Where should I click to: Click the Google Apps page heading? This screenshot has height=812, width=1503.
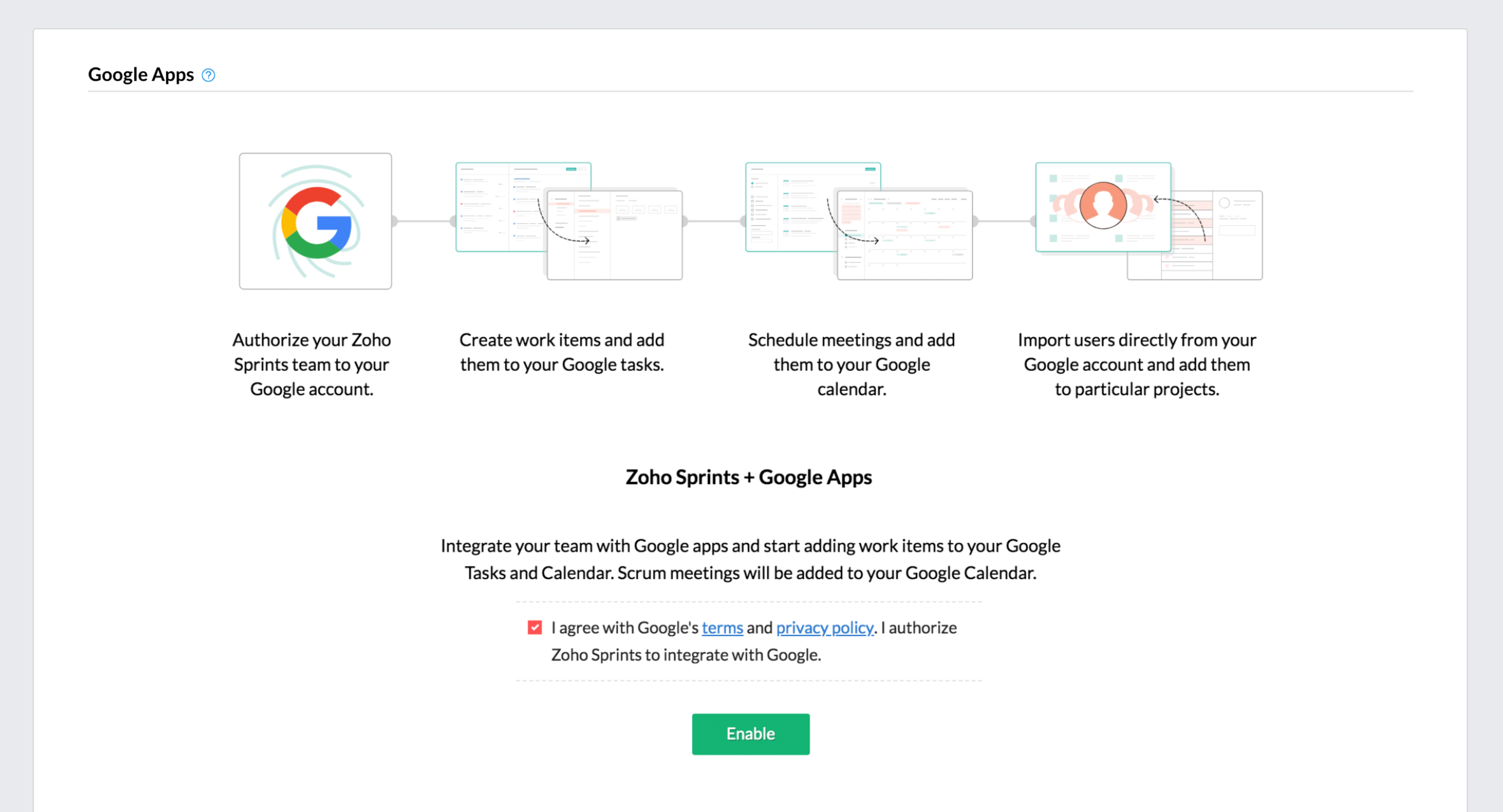point(141,75)
